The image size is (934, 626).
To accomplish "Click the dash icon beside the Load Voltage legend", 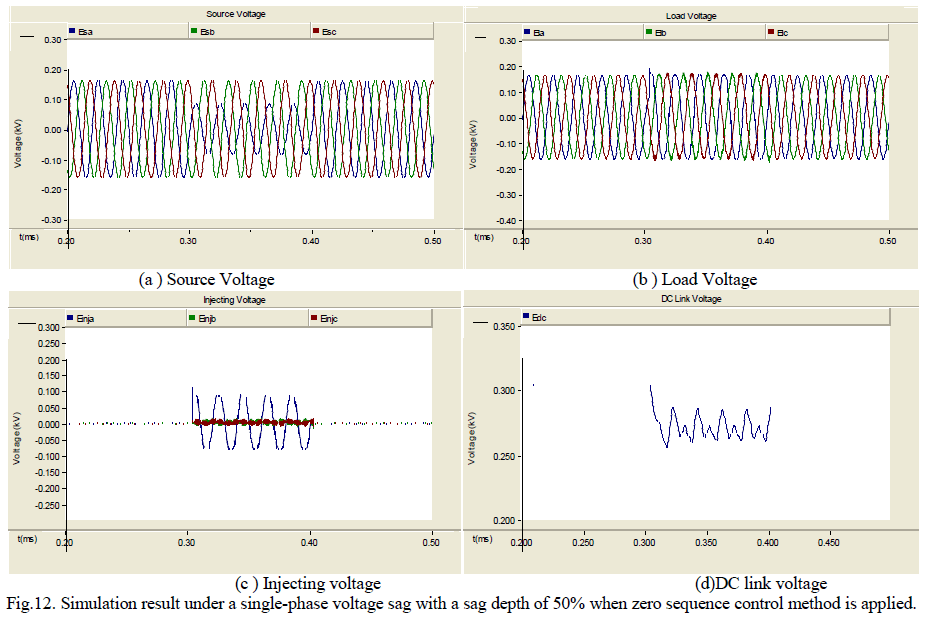I will tap(481, 38).
